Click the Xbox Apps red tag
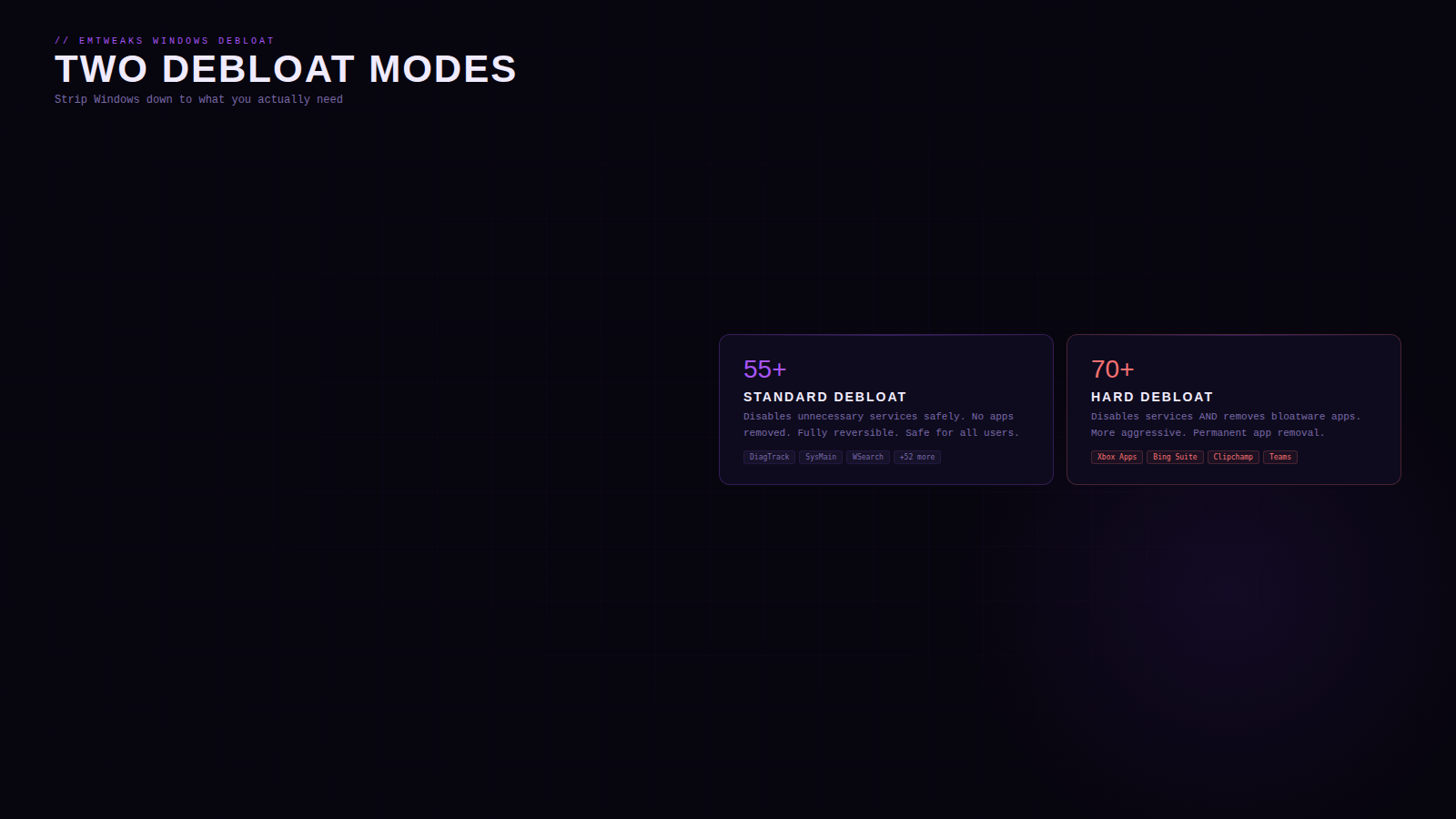Image resolution: width=1456 pixels, height=819 pixels. pyautogui.click(x=1117, y=457)
